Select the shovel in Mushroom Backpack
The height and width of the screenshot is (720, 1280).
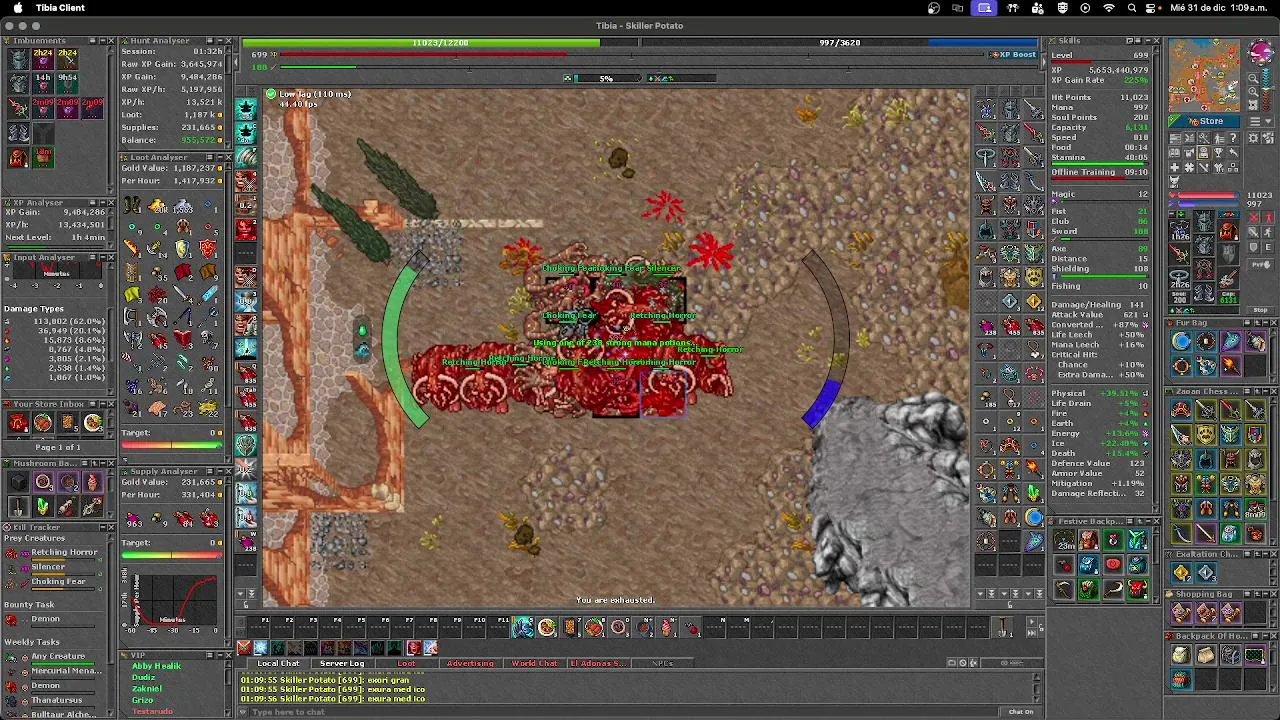click(18, 507)
